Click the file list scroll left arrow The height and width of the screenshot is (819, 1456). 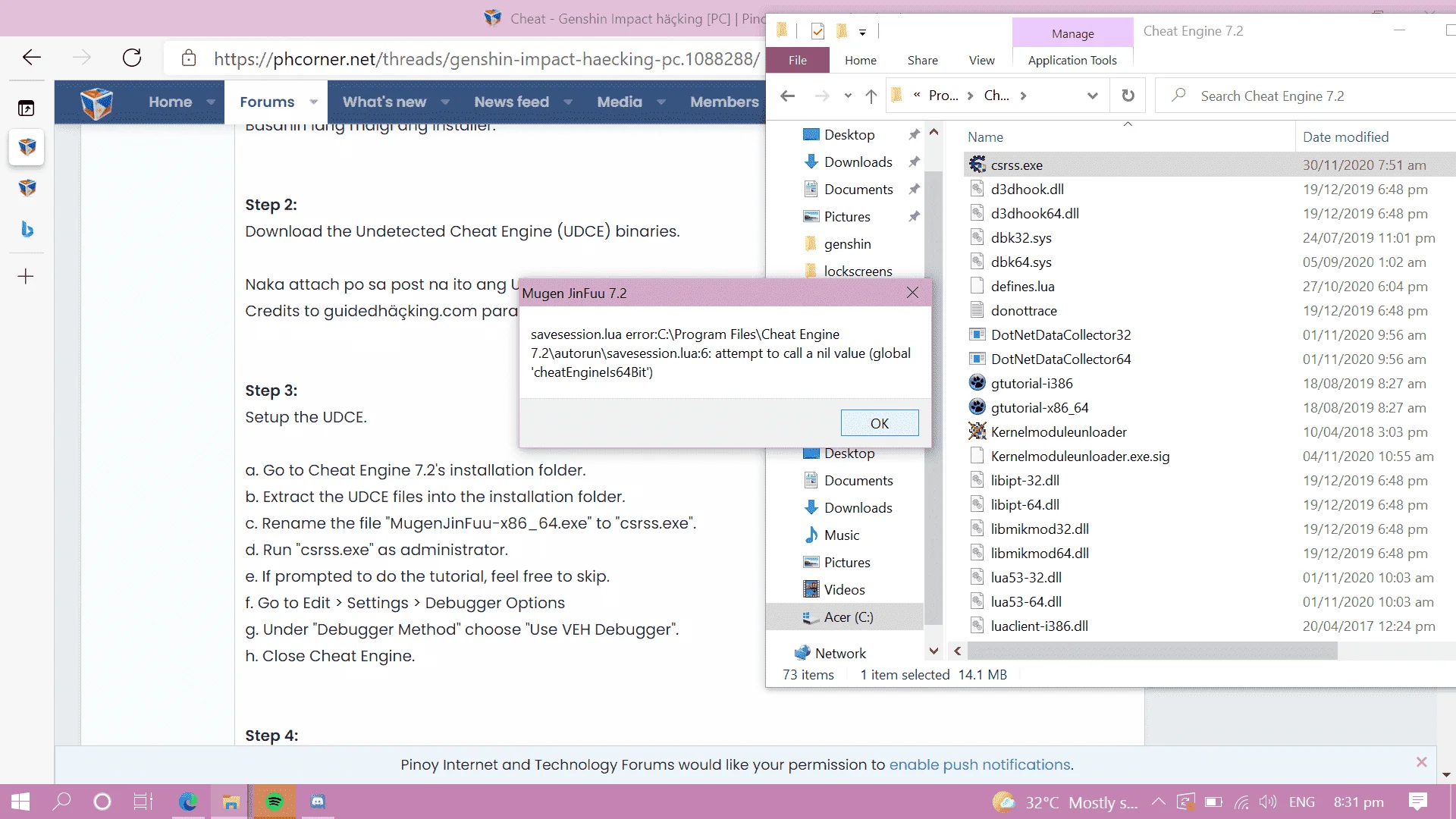958,651
